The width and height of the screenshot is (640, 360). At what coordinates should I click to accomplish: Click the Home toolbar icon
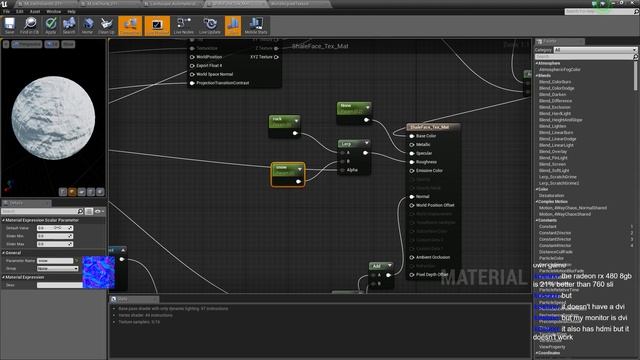[x=87, y=26]
